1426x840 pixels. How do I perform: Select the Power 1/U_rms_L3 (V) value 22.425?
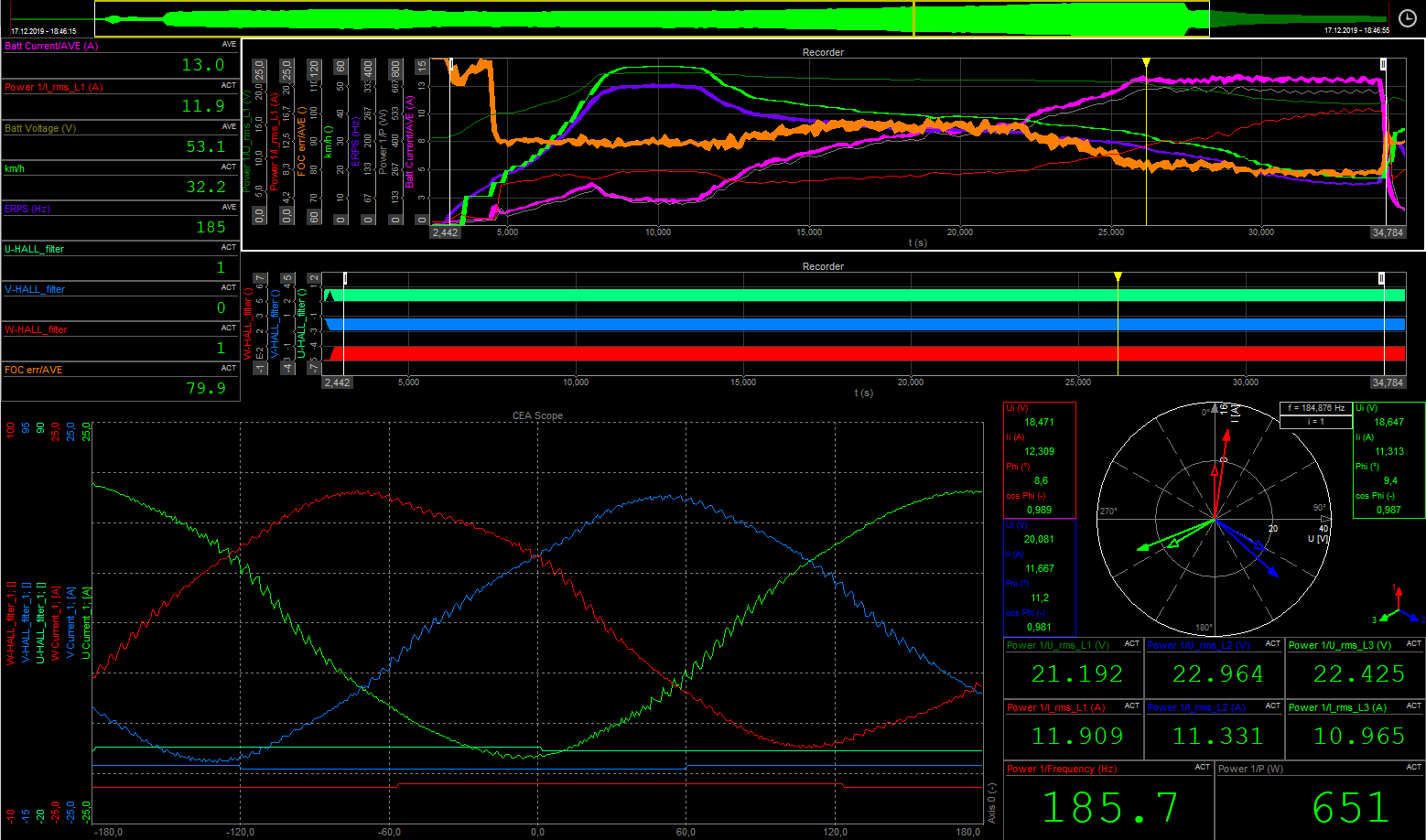tap(1359, 674)
